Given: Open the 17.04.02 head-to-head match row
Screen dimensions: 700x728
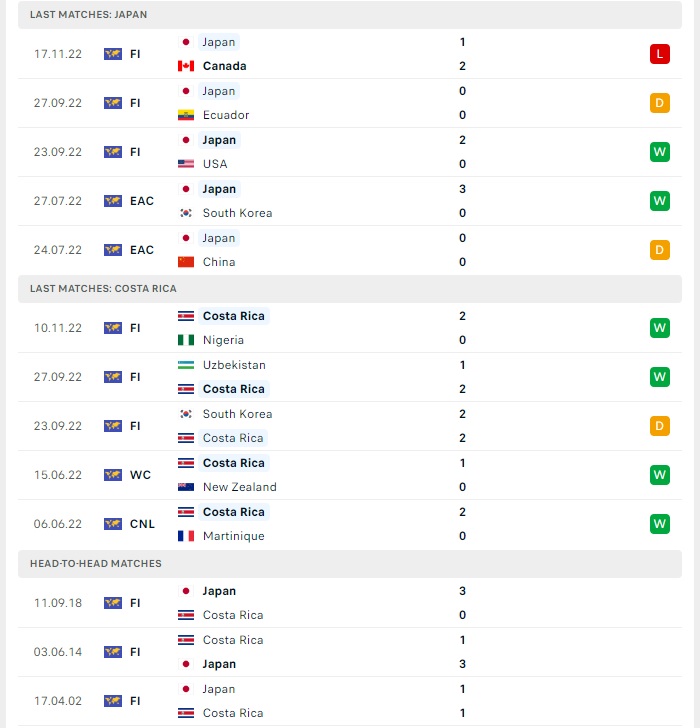Looking at the screenshot, I should click(x=350, y=701).
